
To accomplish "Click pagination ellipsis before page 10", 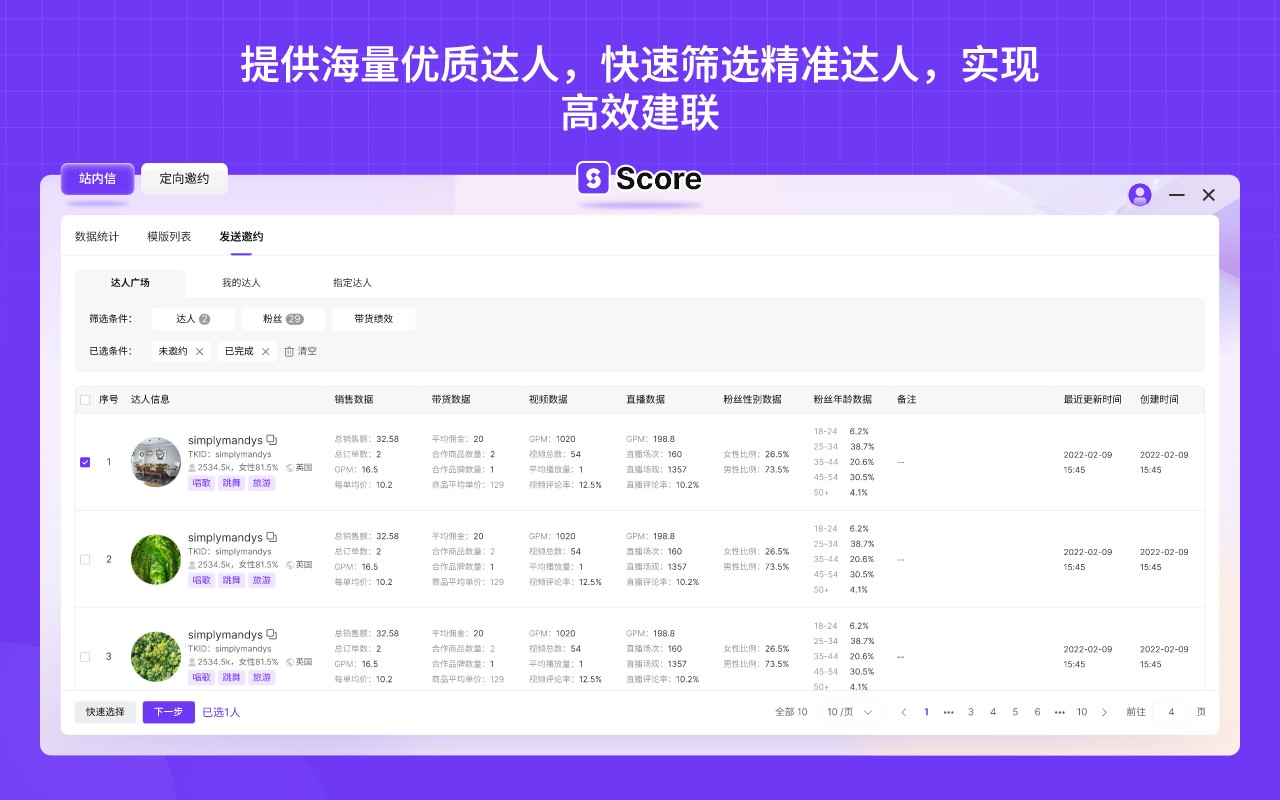I will click(x=1059, y=712).
